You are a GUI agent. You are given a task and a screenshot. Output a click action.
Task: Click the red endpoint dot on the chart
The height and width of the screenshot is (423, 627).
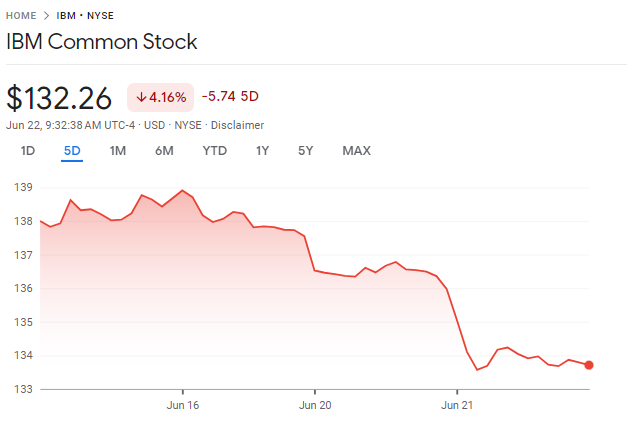[588, 365]
